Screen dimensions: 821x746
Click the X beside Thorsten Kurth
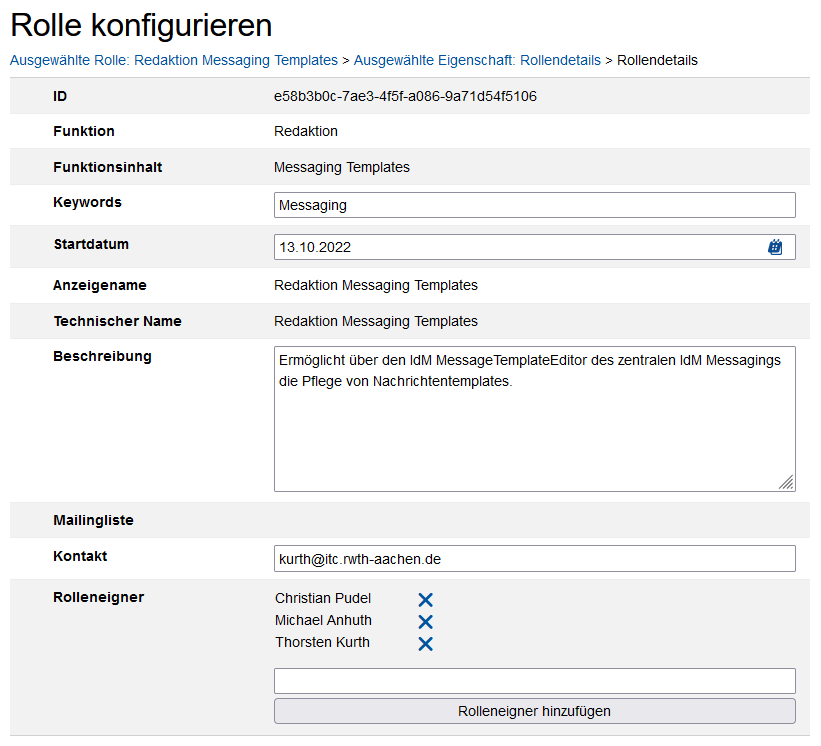425,644
